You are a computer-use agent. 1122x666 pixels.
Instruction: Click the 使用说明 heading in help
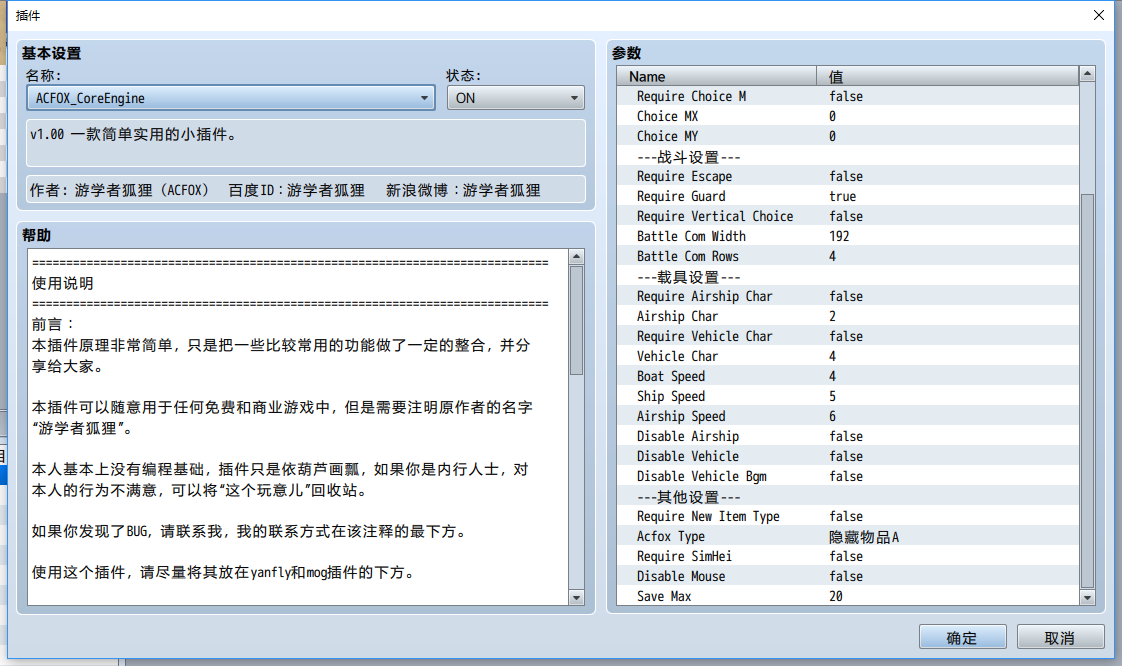(62, 283)
